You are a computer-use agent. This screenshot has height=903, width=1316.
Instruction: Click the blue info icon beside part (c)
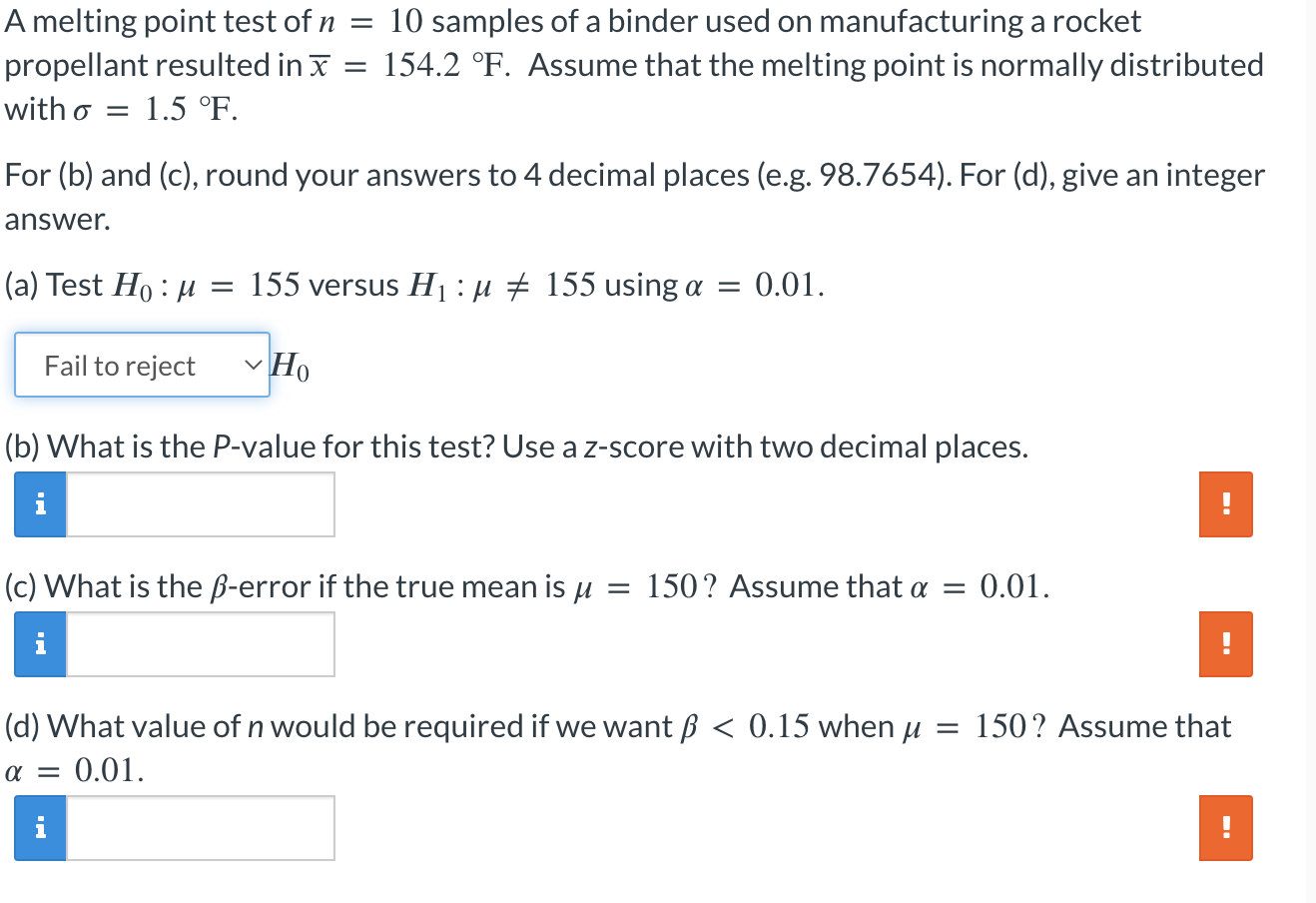[40, 644]
